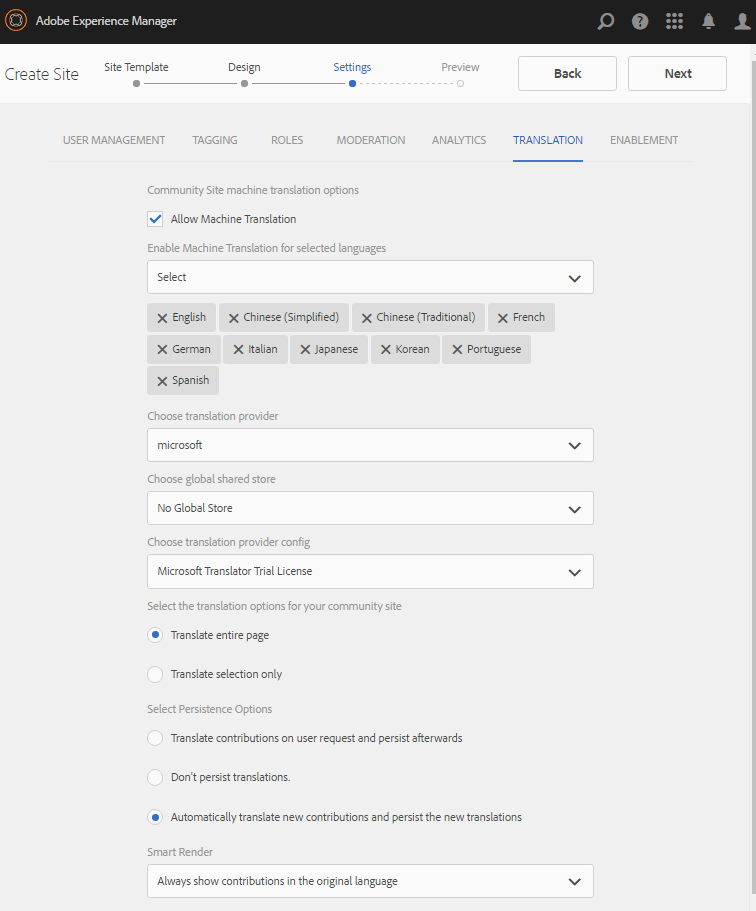This screenshot has width=756, height=911.
Task: Switch to the Analytics tab
Action: (459, 140)
